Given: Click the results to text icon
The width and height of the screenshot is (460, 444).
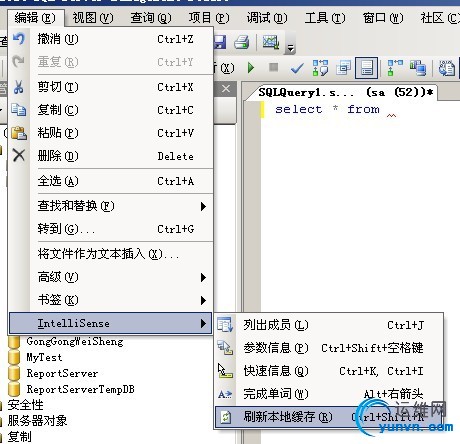Looking at the screenshot, I should [x=447, y=68].
